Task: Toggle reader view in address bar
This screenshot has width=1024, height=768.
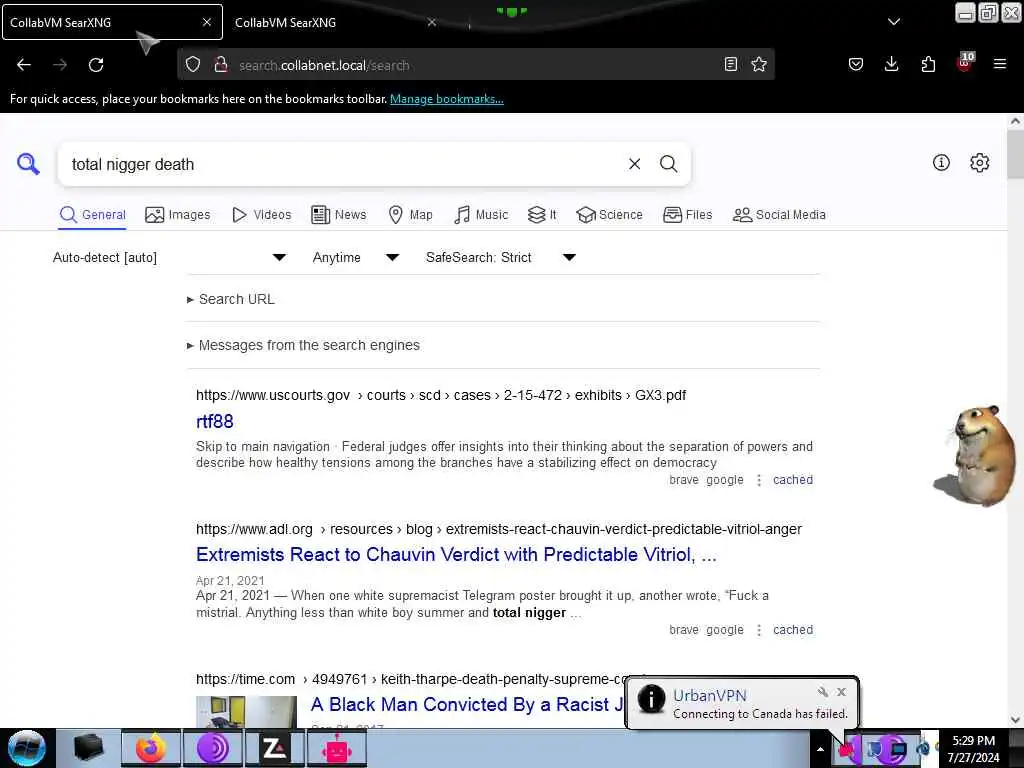Action: tap(731, 64)
